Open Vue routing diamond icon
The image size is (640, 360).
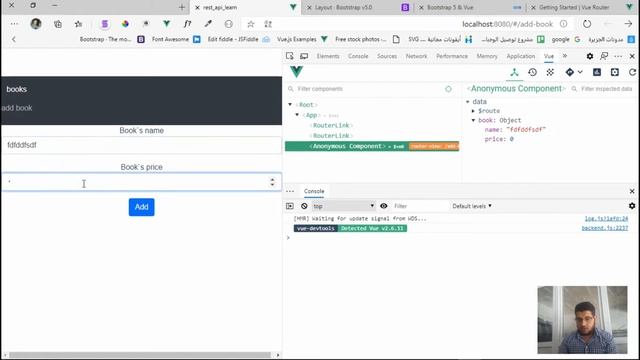point(569,72)
